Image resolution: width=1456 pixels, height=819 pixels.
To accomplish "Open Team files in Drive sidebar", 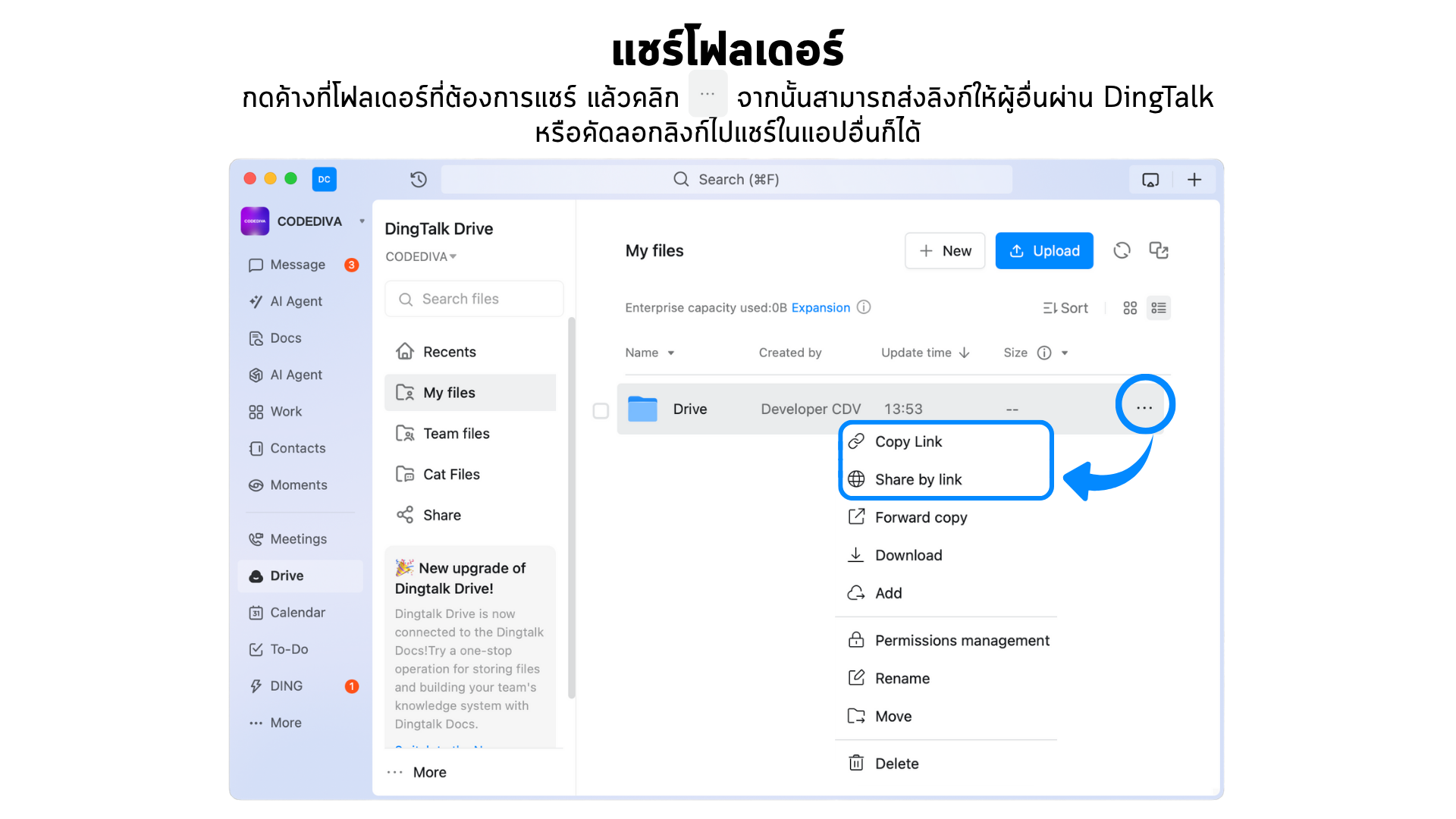I will (x=456, y=433).
